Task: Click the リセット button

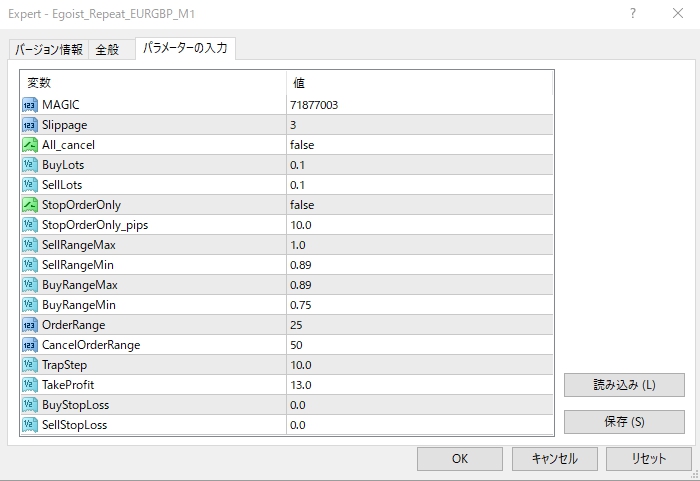Action: pyautogui.click(x=649, y=459)
